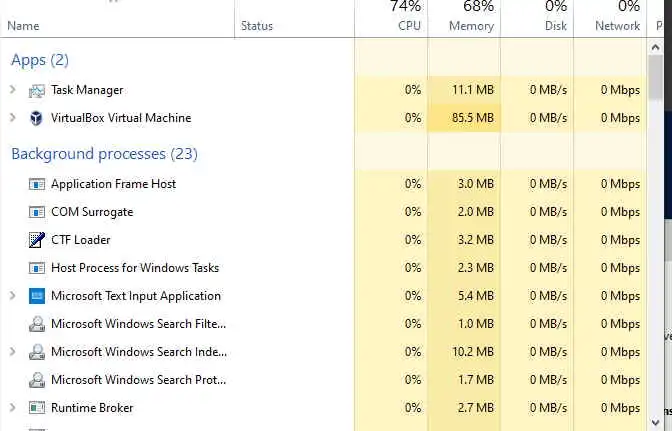Viewport: 672px width, 431px height.
Task: Click the CTF Loader pen icon
Action: click(x=37, y=240)
